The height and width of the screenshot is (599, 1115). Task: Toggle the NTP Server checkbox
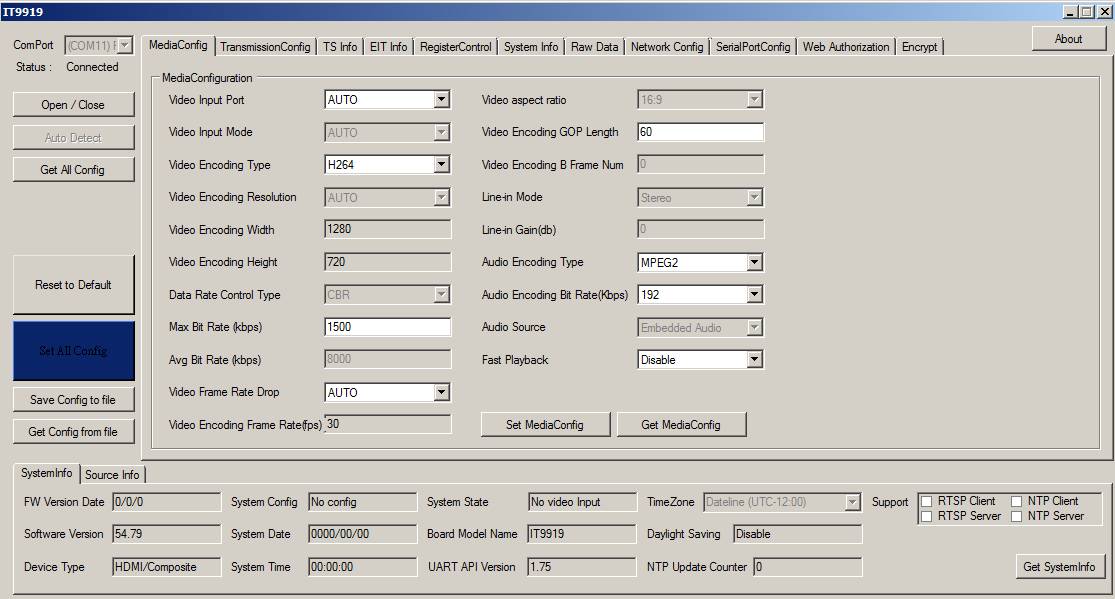pos(1017,516)
